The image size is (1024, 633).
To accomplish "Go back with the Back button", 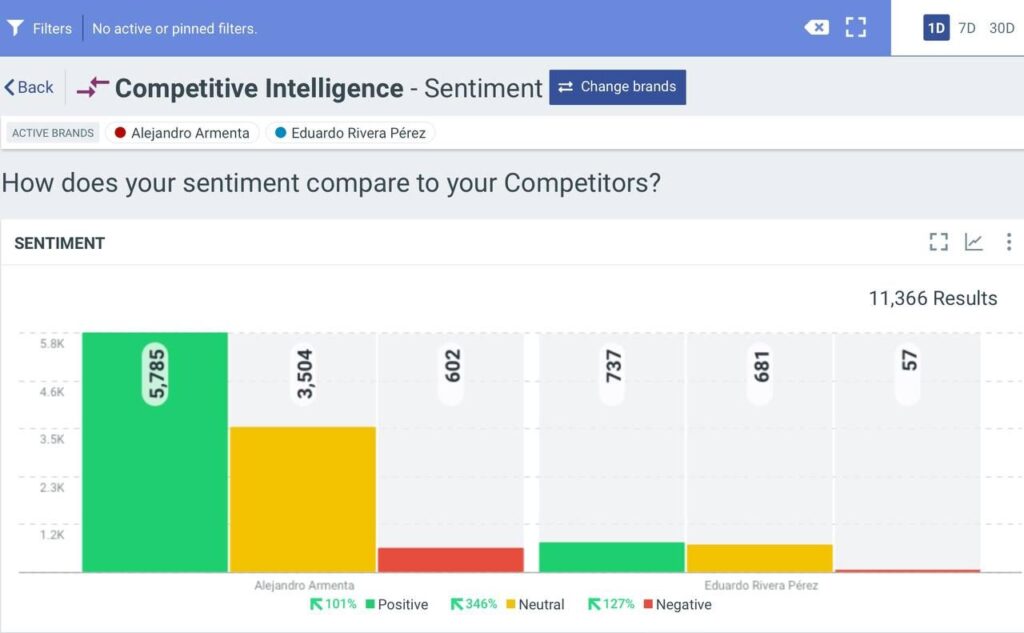I will click(29, 88).
